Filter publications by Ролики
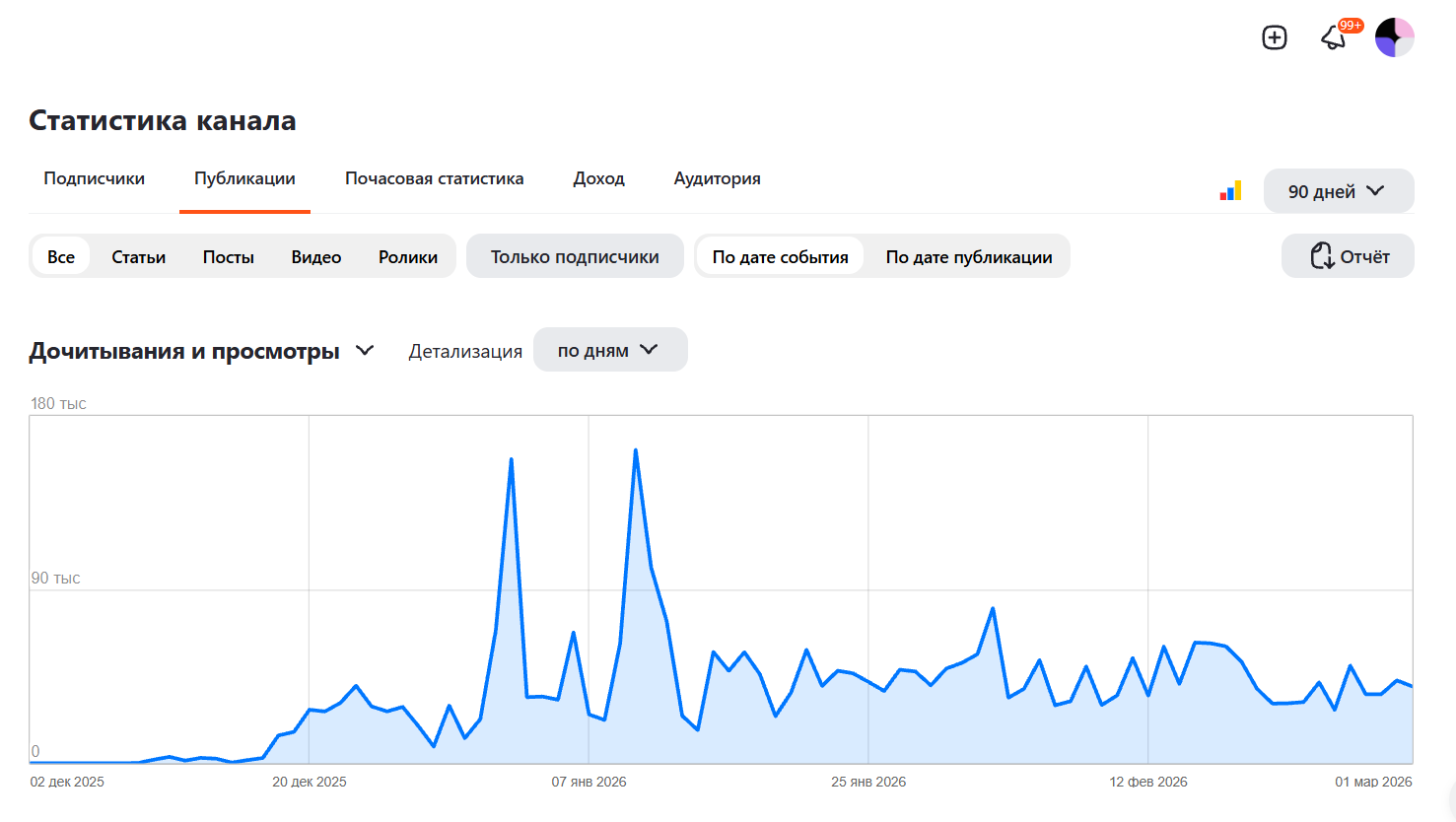The width and height of the screenshot is (1456, 822). (407, 256)
